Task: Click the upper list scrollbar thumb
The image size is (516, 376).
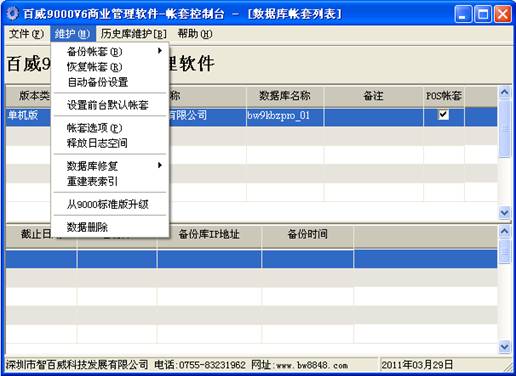Action: point(505,128)
